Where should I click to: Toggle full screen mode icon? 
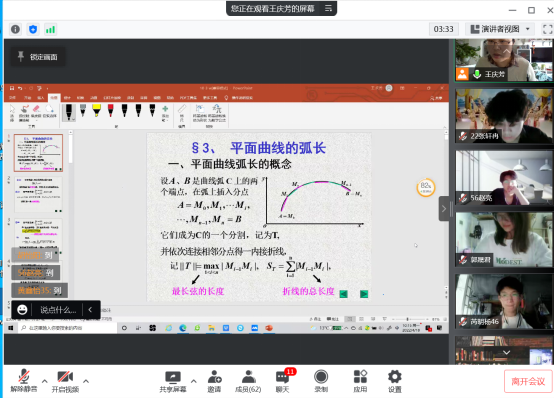547,29
